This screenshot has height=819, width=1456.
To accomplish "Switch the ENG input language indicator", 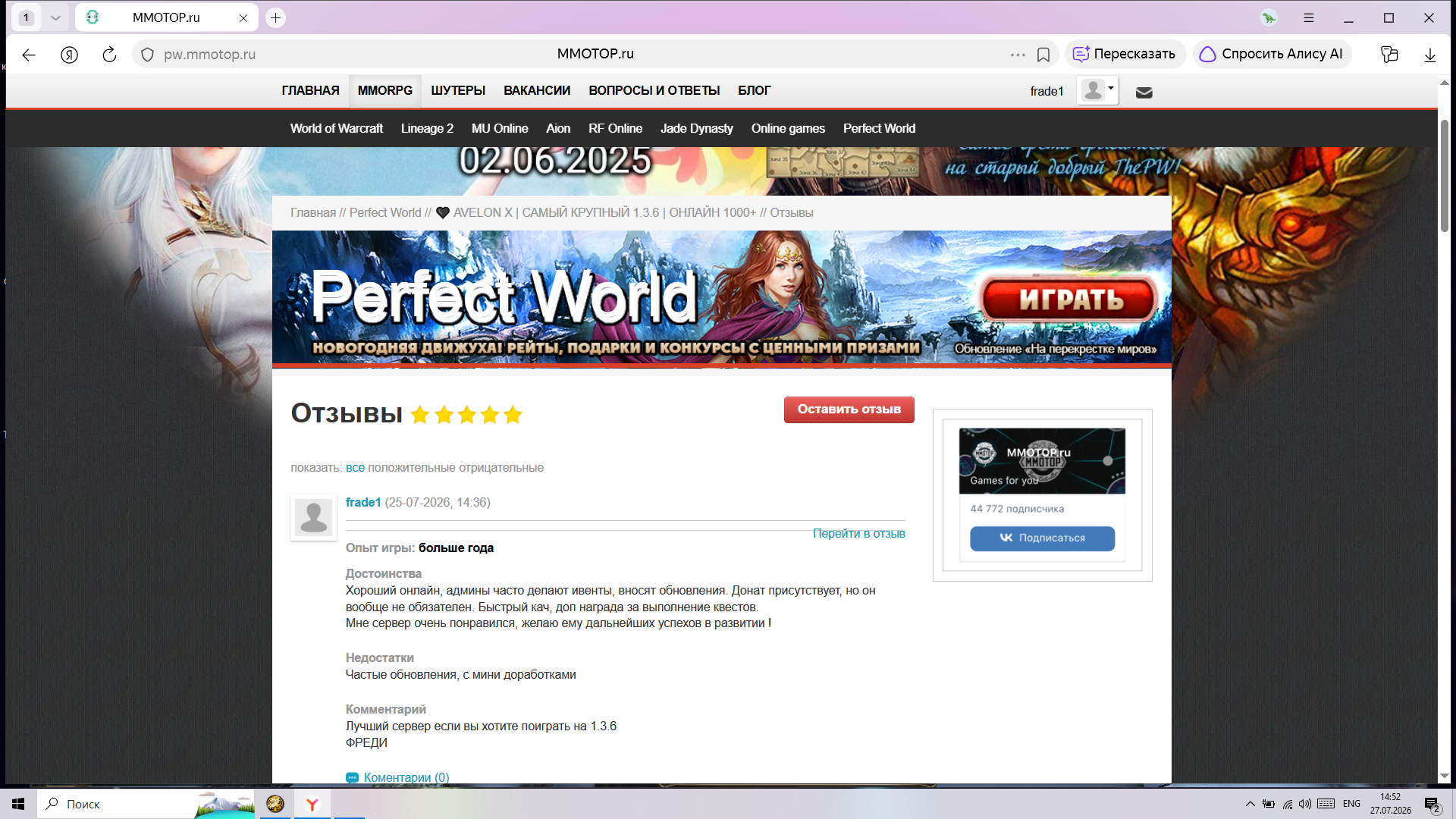I will 1351,804.
